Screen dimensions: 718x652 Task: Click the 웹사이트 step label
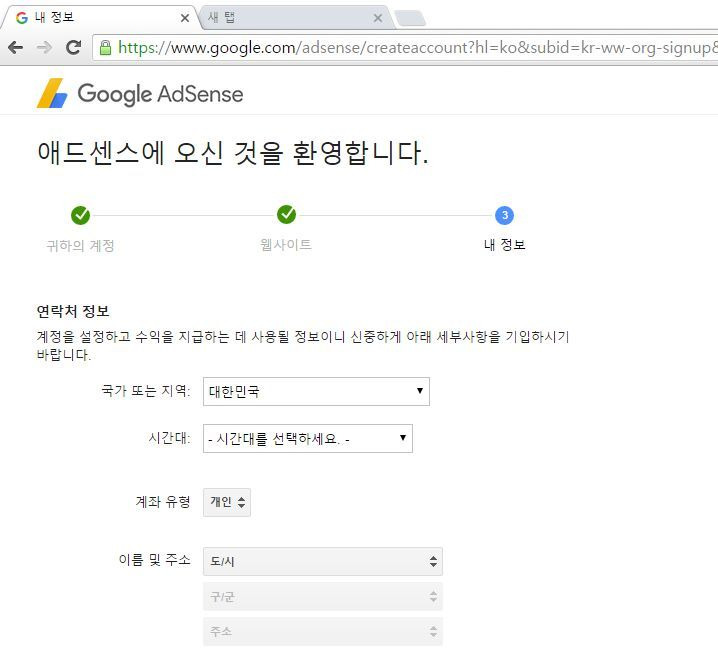(x=286, y=244)
